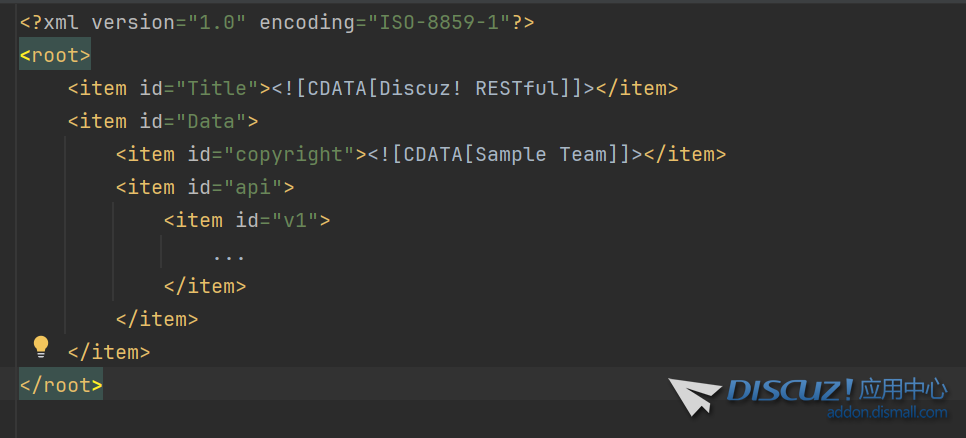
Task: Click the DISCUZ! 应用中心 watermark text
Action: (837, 390)
